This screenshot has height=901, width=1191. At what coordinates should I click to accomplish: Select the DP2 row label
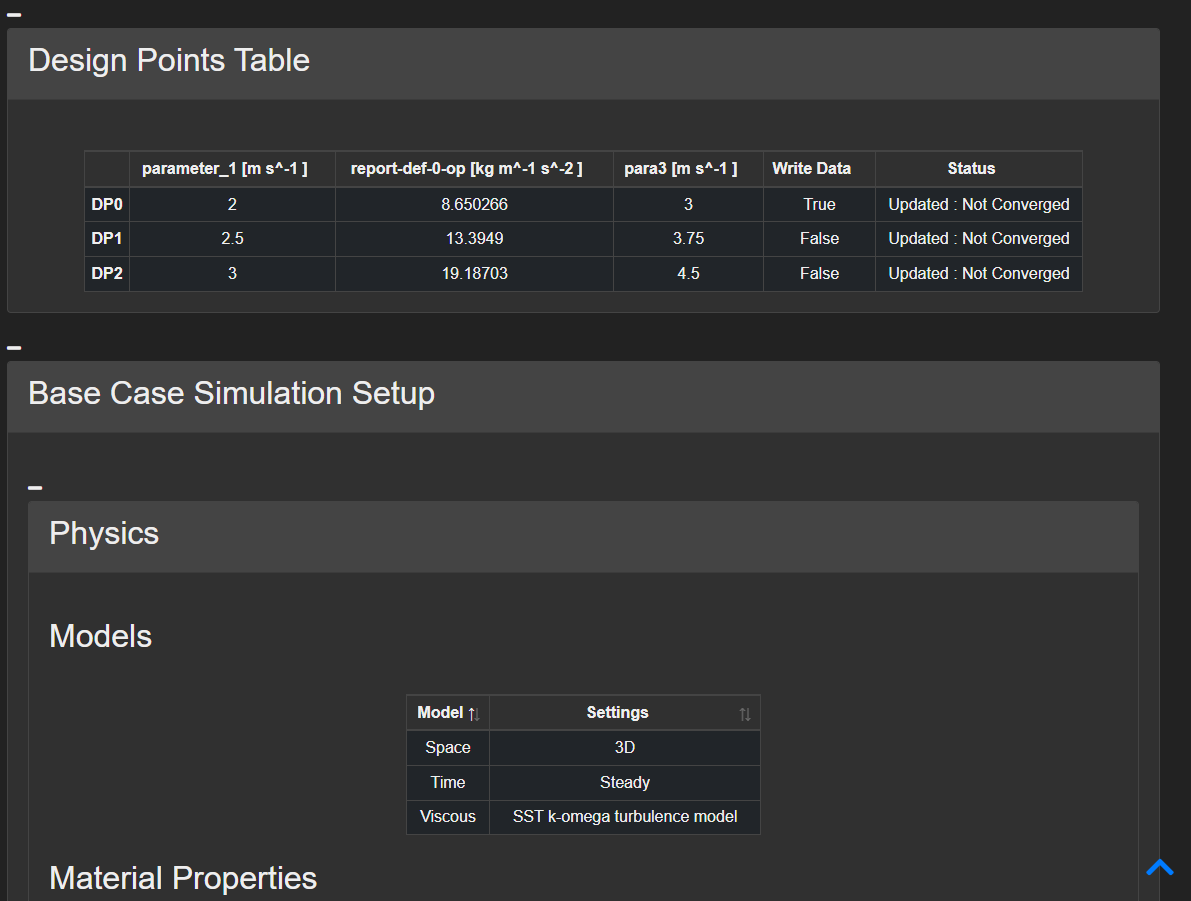(x=107, y=273)
